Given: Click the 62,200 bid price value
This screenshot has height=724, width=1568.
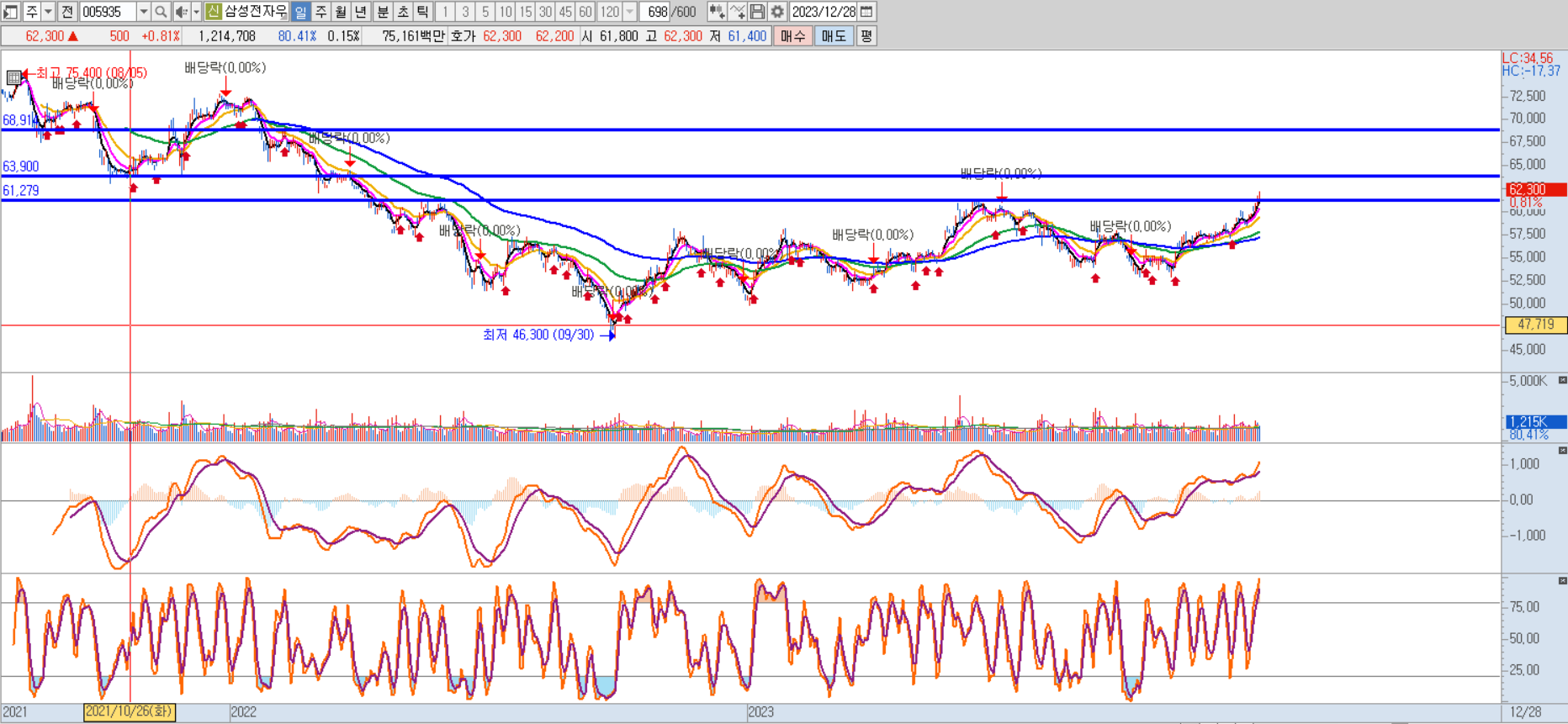Looking at the screenshot, I should pos(554,36).
